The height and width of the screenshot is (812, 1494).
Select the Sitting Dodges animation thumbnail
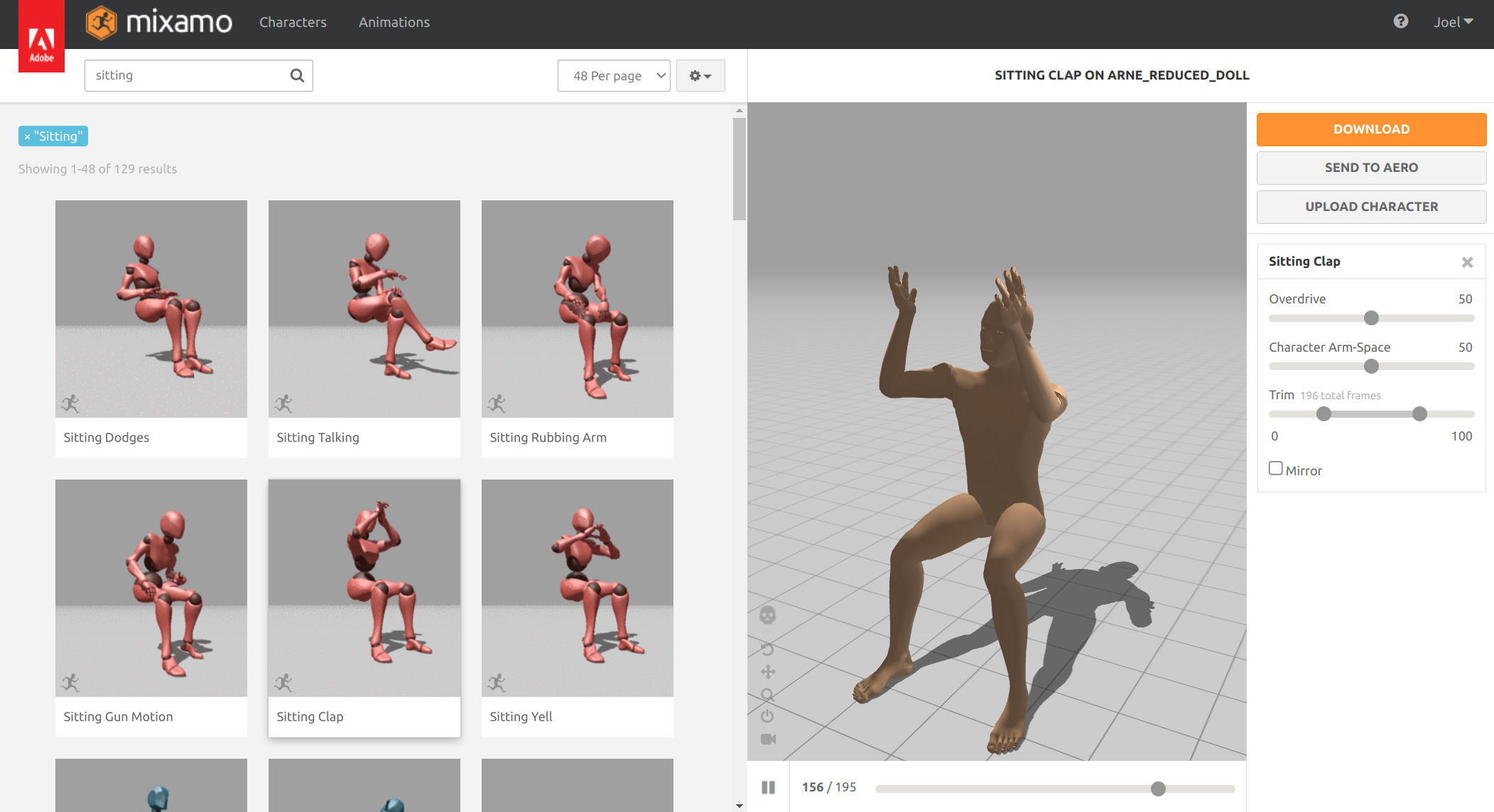click(x=151, y=309)
